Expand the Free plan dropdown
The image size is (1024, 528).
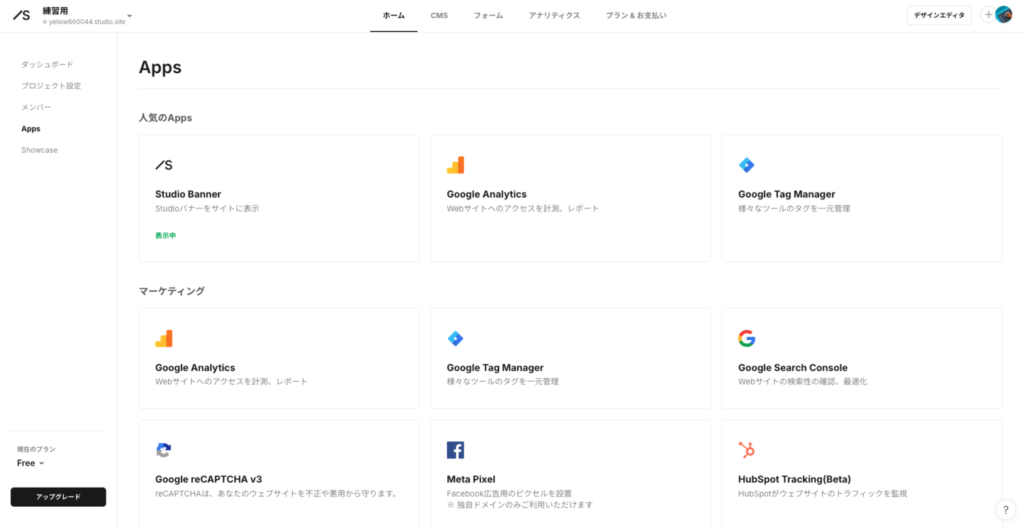31,463
